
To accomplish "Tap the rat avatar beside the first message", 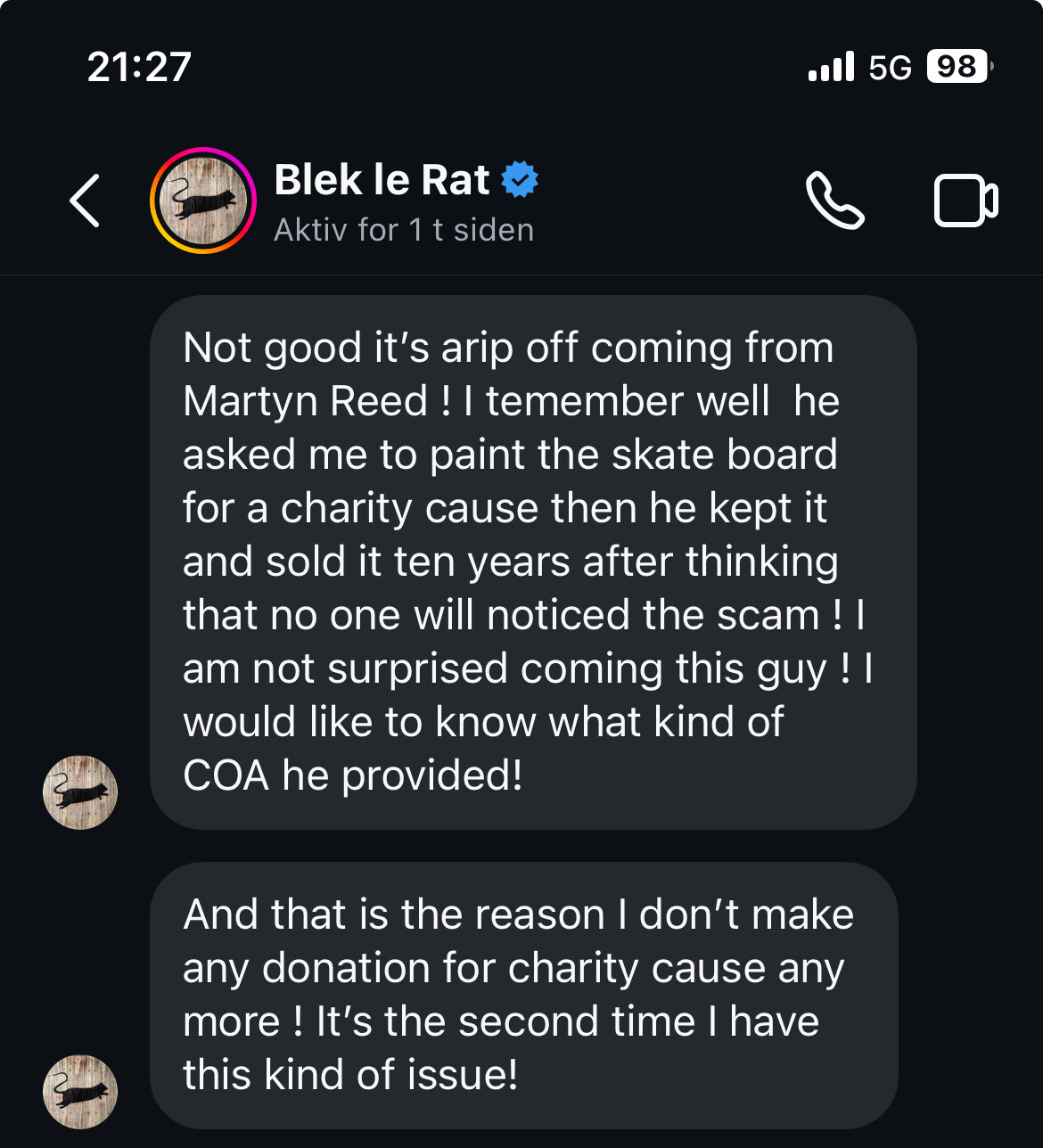I will [80, 792].
